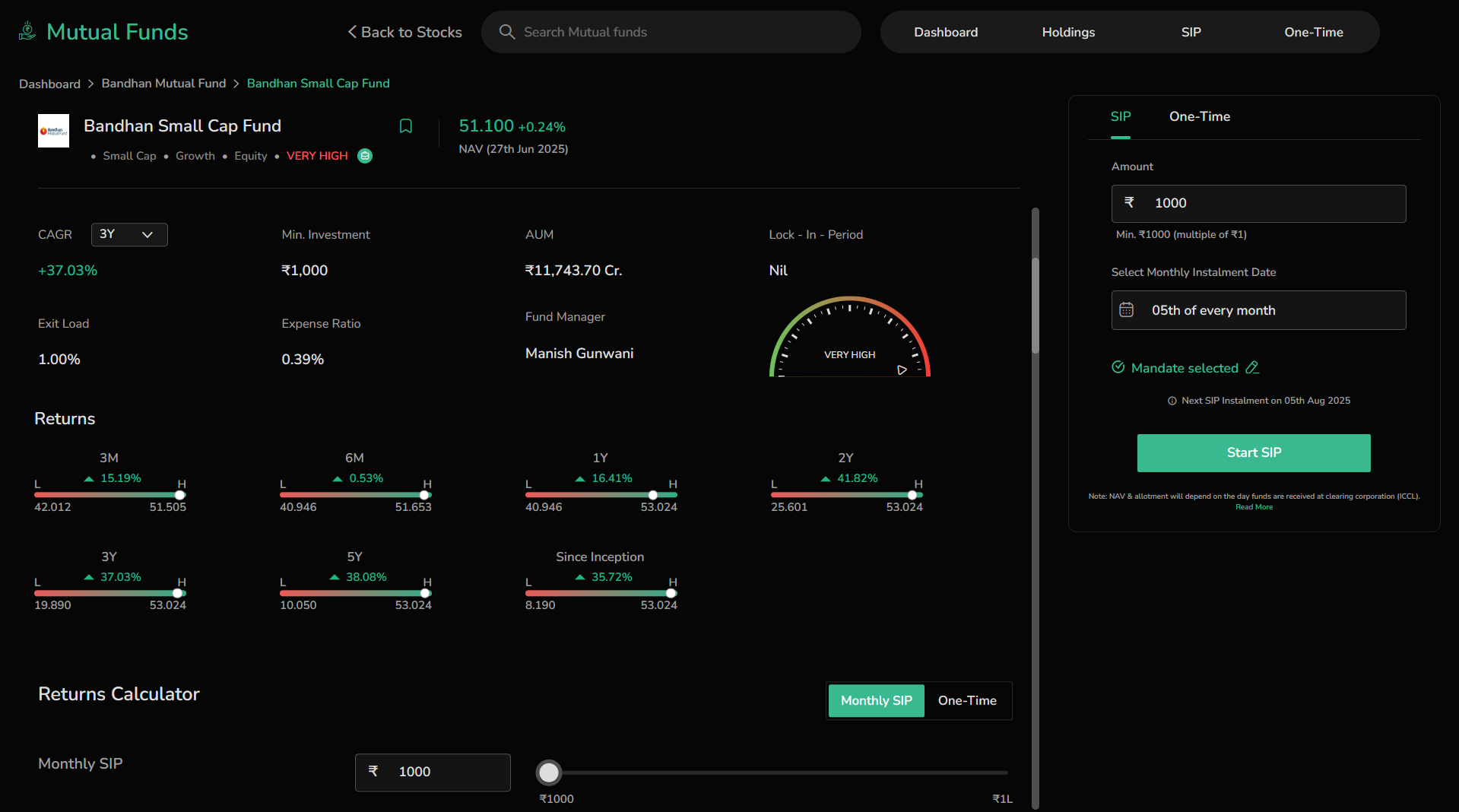Click the 2Y returns range slider
1459x812 pixels.
(x=846, y=495)
